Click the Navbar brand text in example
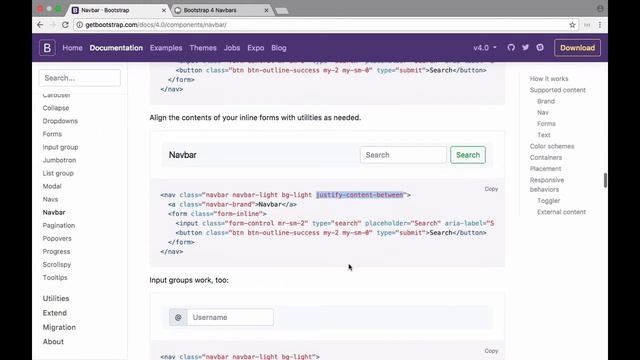Viewport: 640px width, 360px height. 182,155
